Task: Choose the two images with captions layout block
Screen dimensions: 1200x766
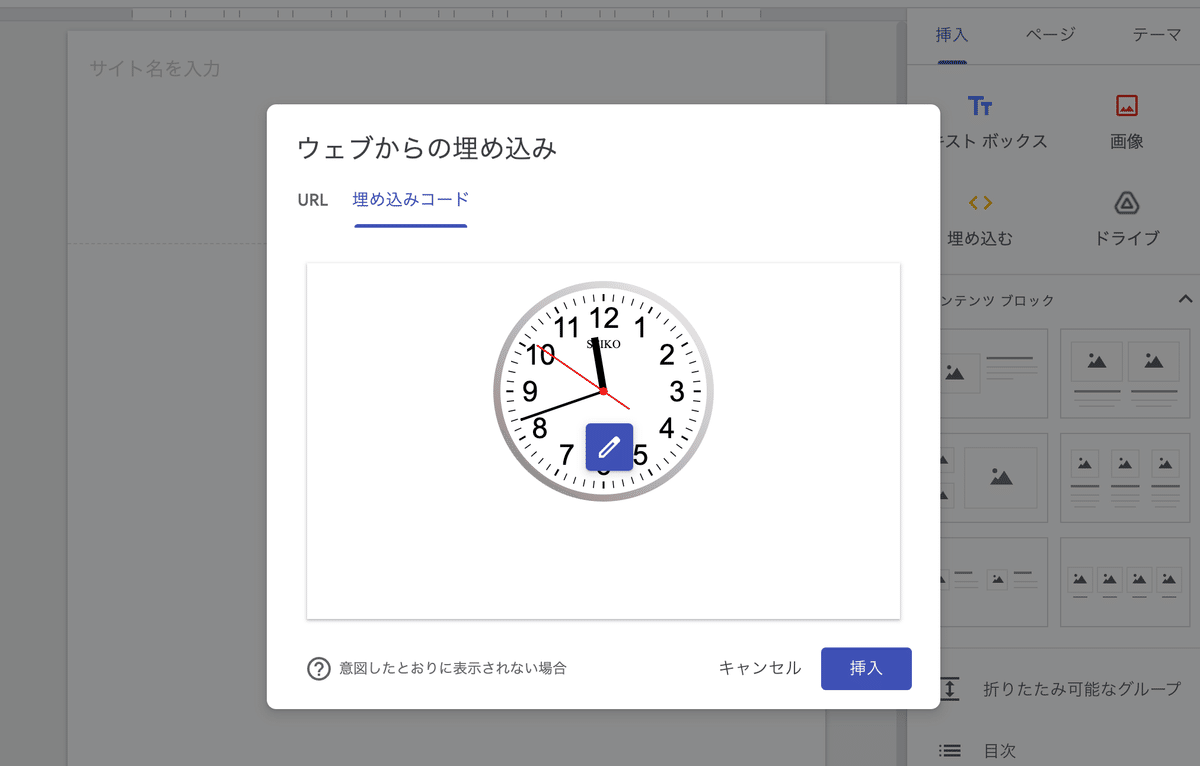Action: (1125, 373)
